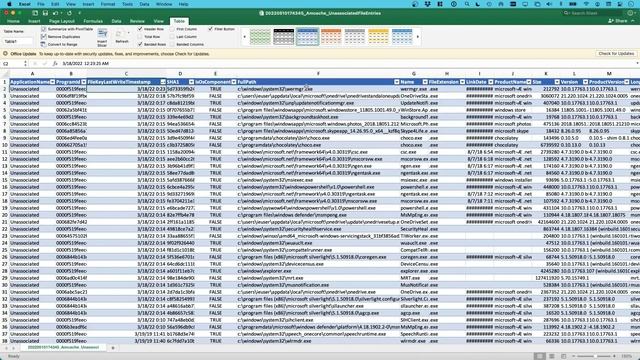Toggle the Banded Rows checkbox
640x360 pixels.
click(140, 44)
